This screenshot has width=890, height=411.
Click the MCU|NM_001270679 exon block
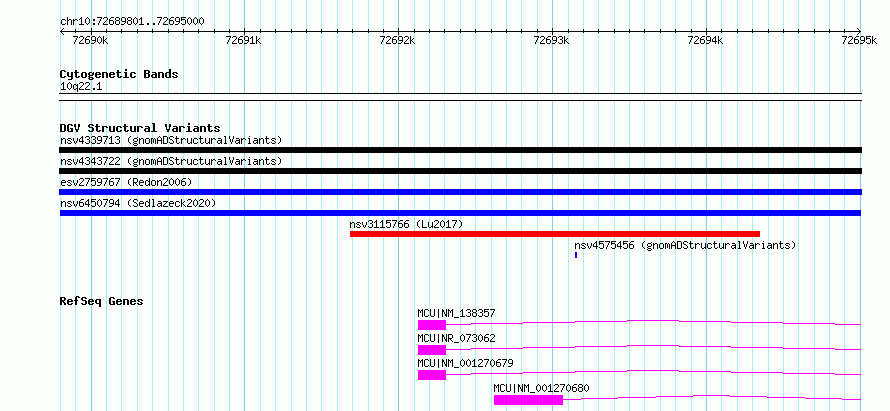(x=432, y=375)
